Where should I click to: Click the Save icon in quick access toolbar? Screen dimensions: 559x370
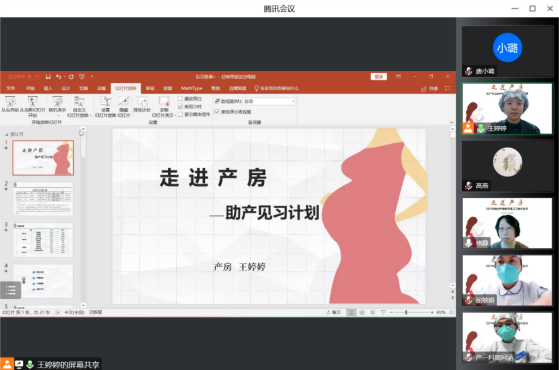[48, 77]
